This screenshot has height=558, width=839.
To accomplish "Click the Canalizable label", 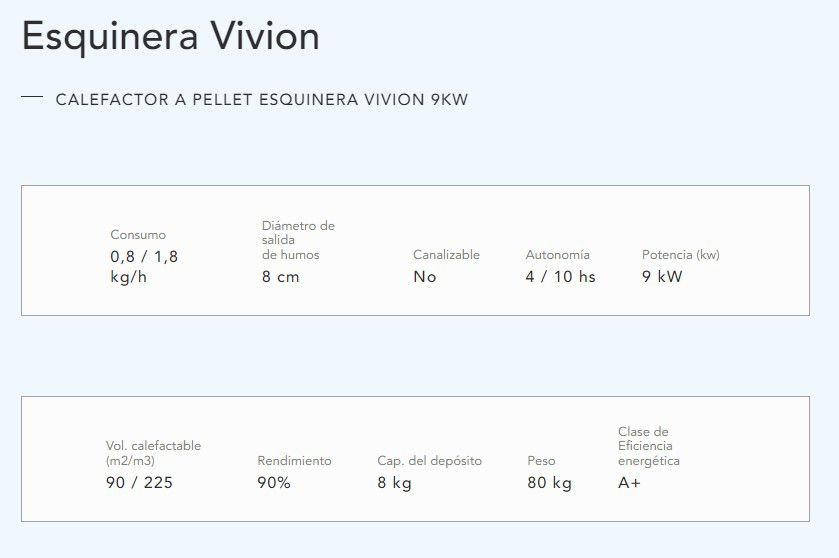I will tap(446, 255).
